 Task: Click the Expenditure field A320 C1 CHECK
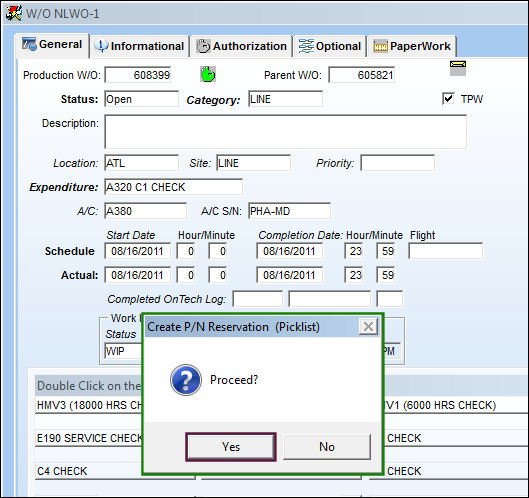173,187
